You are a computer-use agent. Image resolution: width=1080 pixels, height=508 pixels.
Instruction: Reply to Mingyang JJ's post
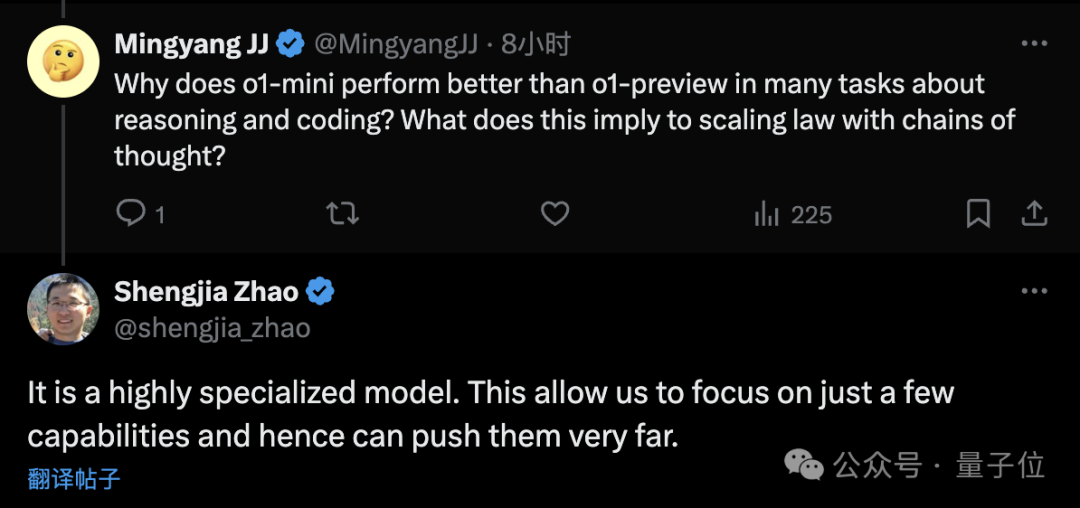[x=132, y=214]
